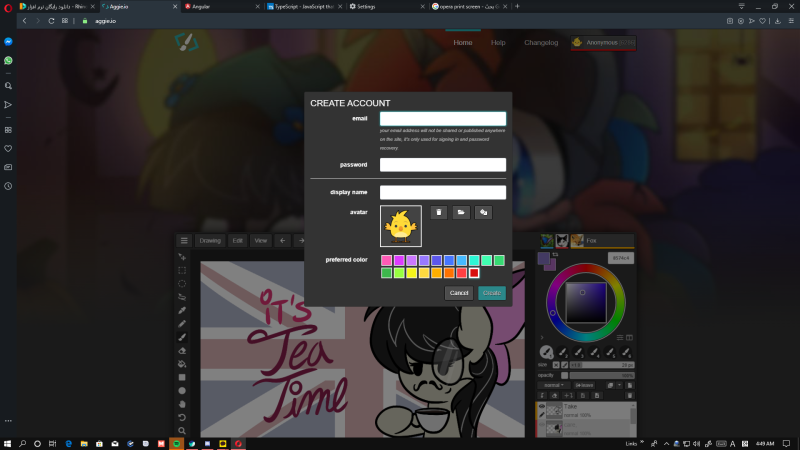Click the Take layer thumbnail

tap(554, 410)
